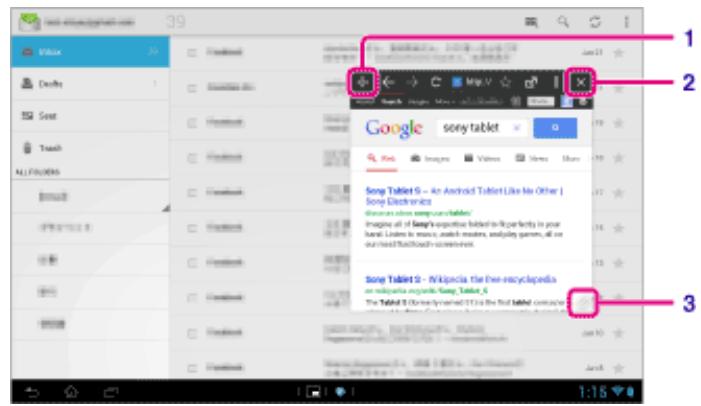
Task: Open the Sent folder
Action: pos(90,116)
